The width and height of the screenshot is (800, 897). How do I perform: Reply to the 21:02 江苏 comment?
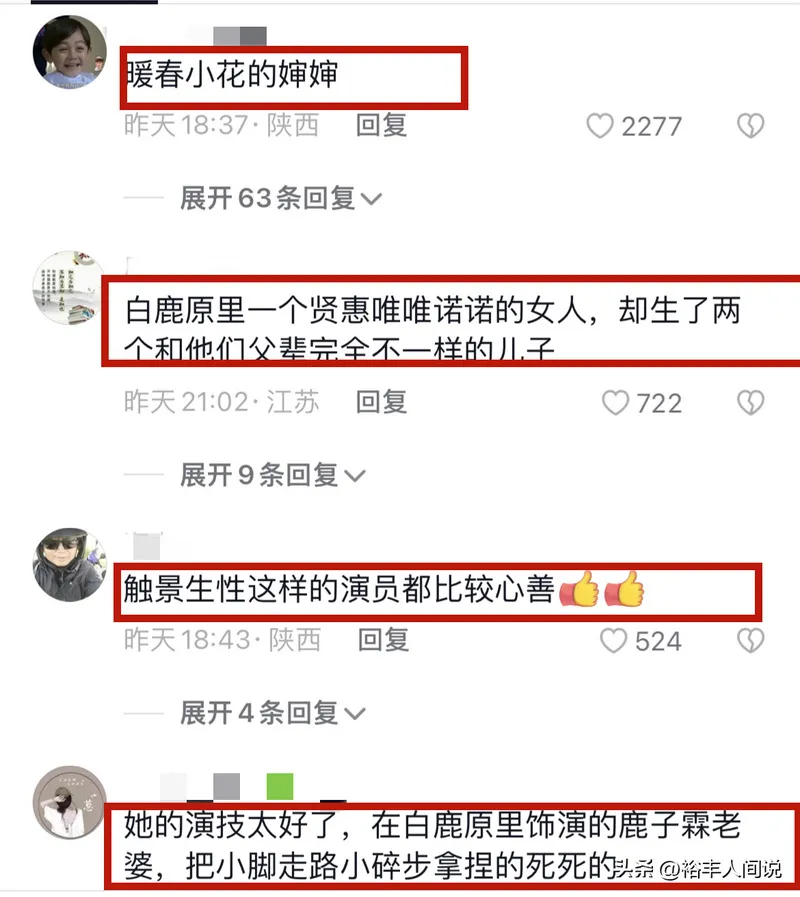[381, 402]
